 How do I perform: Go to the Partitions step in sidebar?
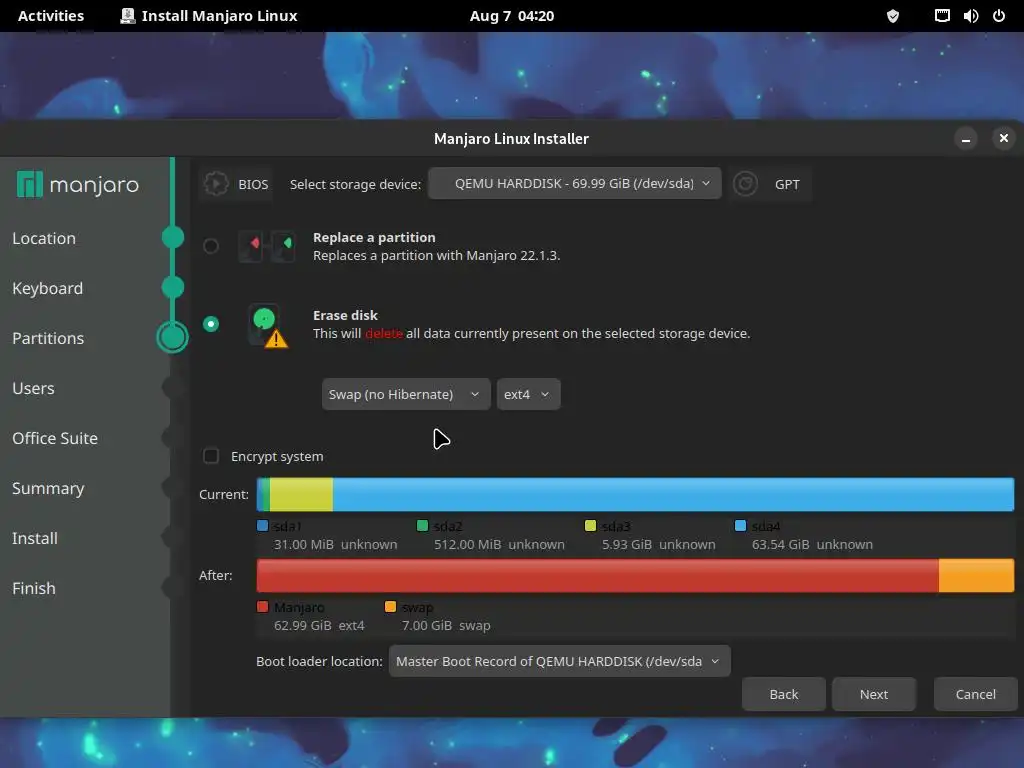[48, 338]
